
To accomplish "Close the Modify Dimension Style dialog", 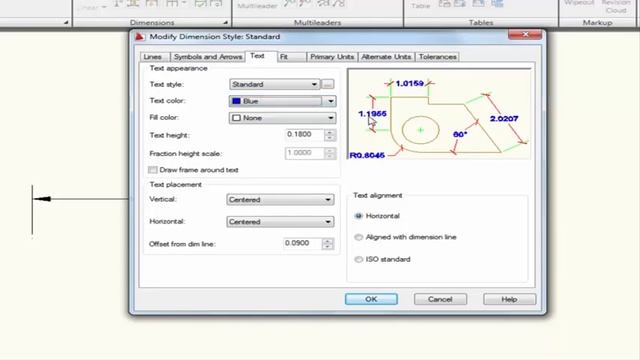I will (525, 35).
